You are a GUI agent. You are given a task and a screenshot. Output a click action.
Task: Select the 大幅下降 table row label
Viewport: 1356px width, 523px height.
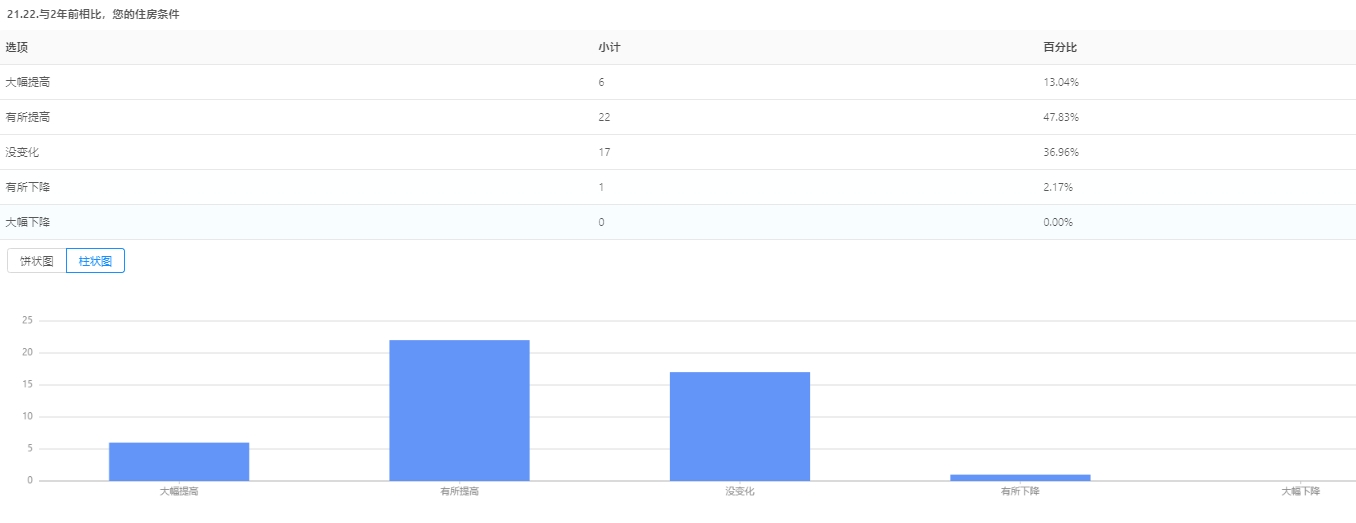[28, 222]
